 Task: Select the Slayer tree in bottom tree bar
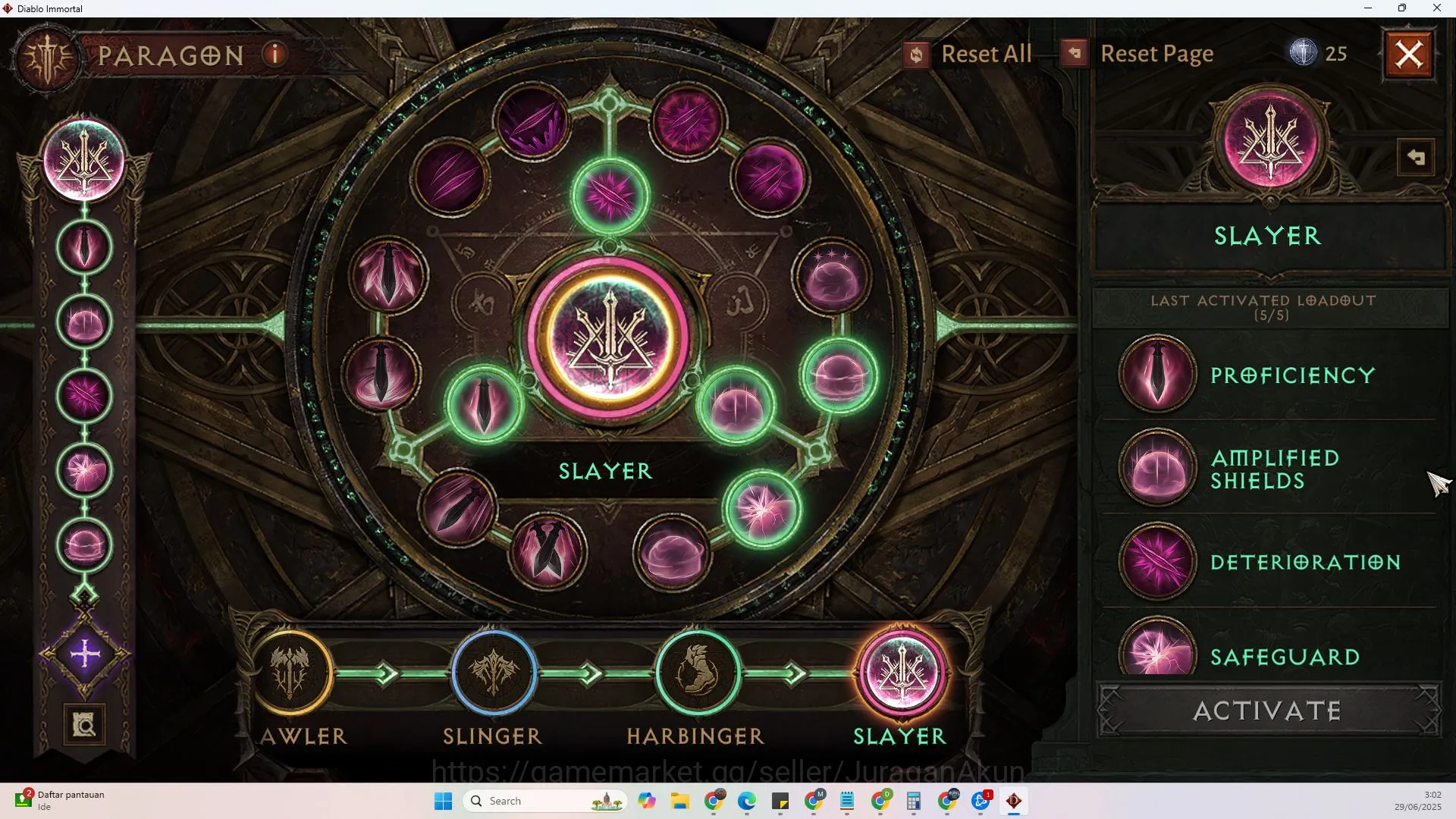[x=901, y=673]
